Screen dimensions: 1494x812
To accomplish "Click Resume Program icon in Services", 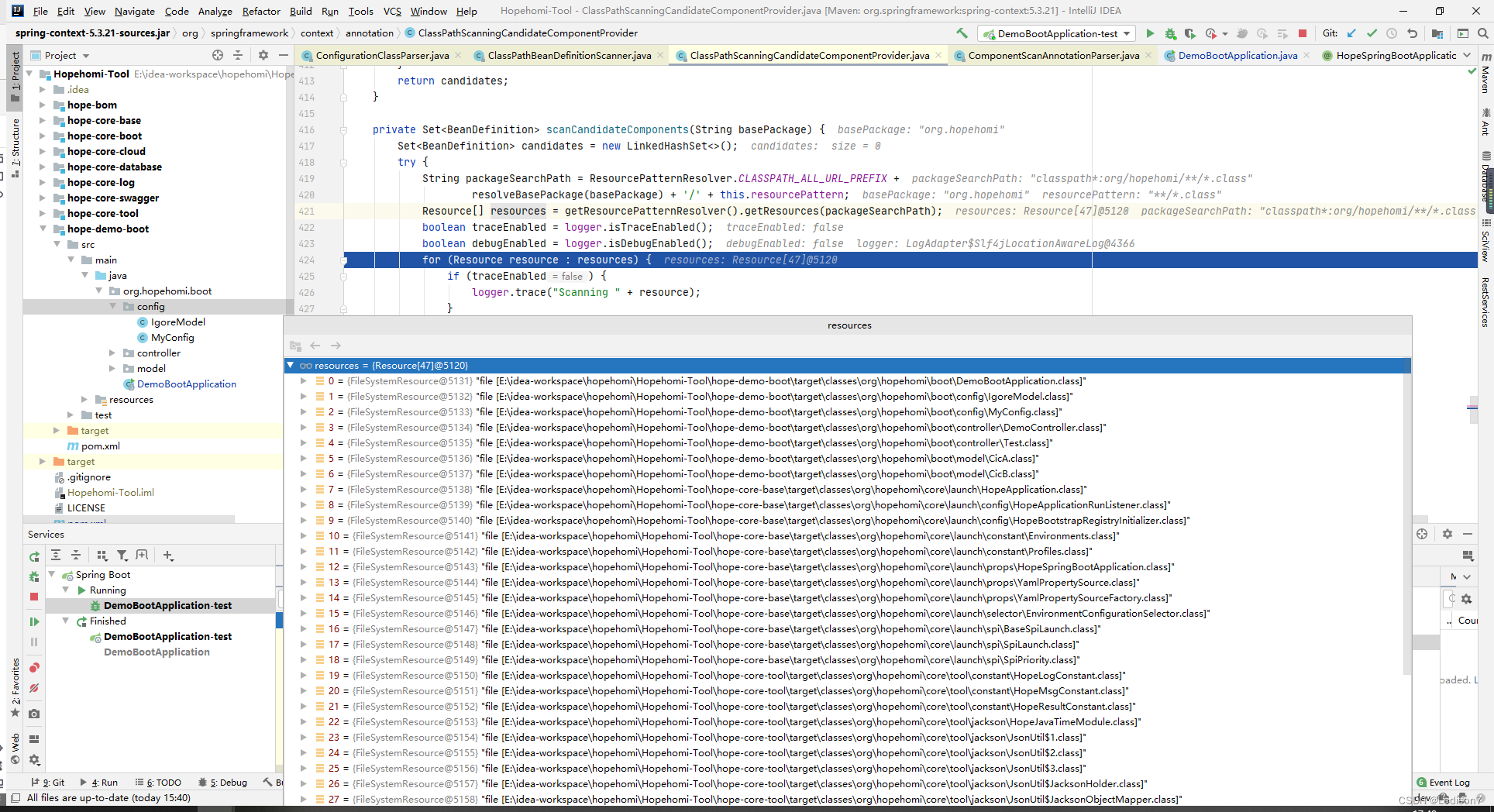I will click(x=34, y=621).
